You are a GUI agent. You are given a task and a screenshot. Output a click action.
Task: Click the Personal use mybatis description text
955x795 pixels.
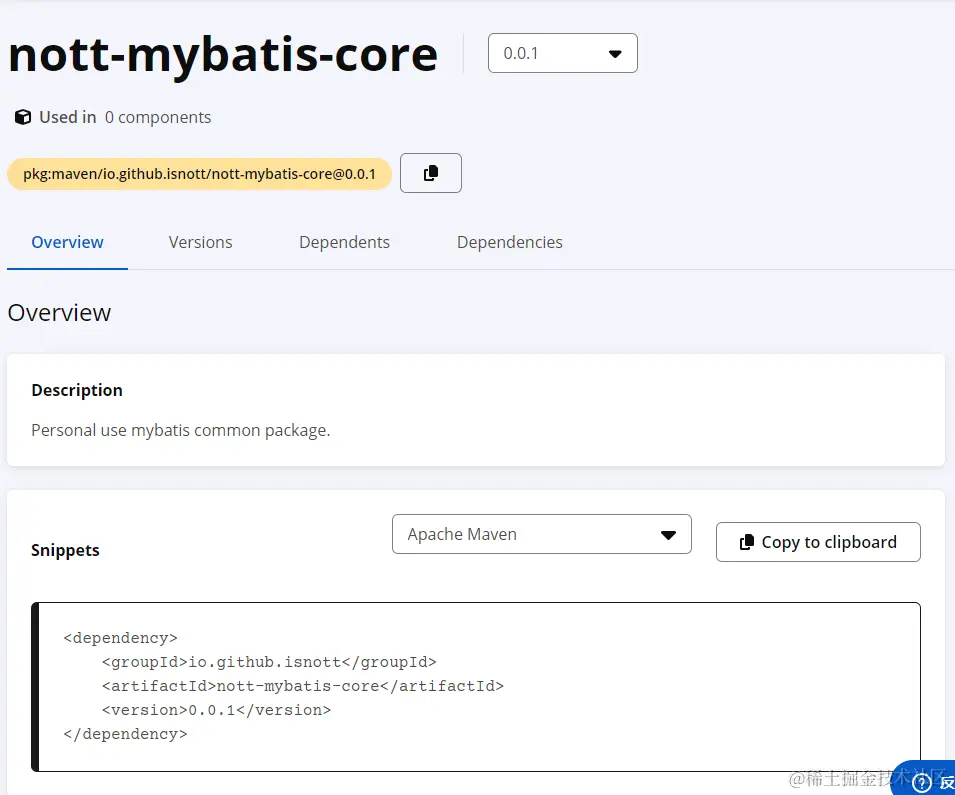180,431
